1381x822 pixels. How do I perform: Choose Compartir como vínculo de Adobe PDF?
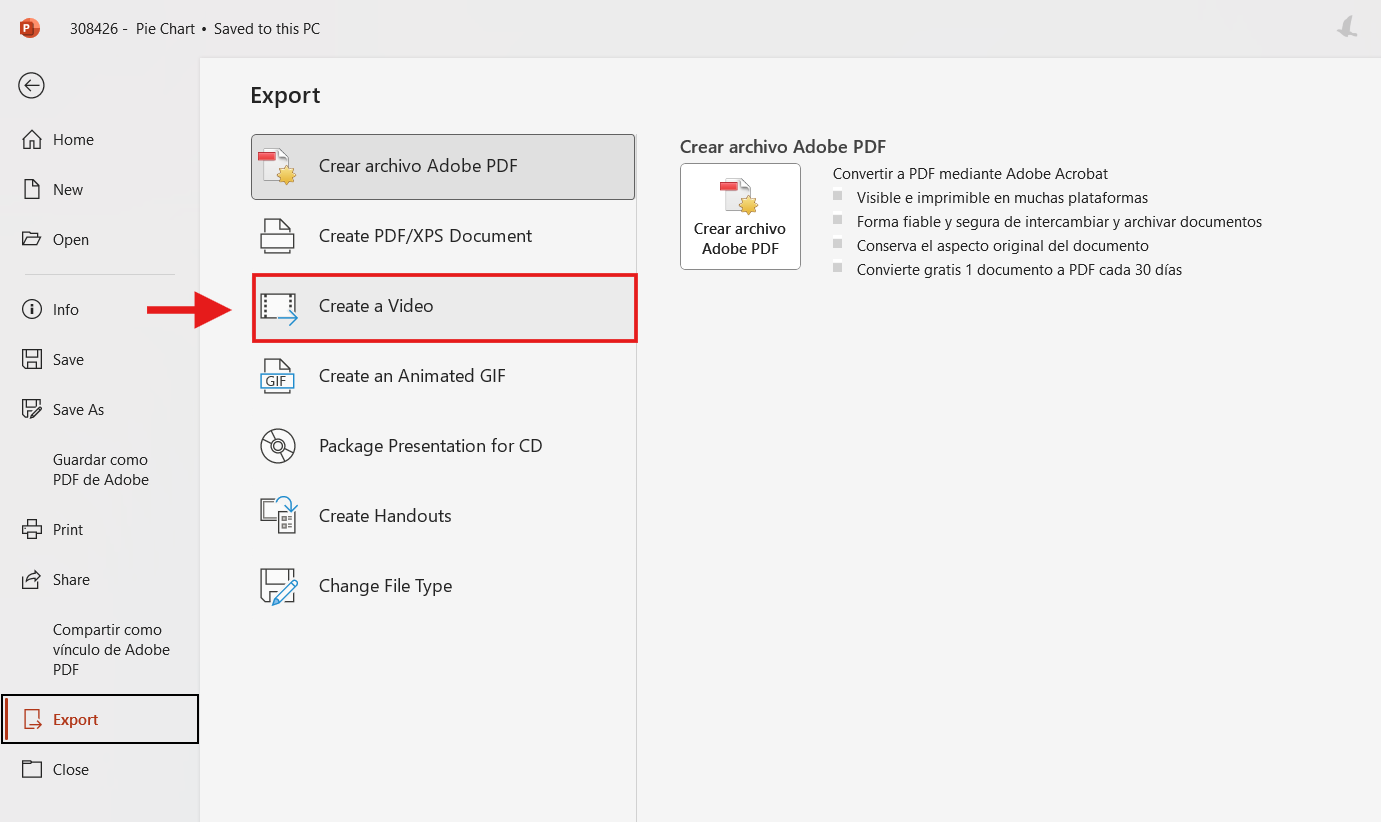click(111, 650)
